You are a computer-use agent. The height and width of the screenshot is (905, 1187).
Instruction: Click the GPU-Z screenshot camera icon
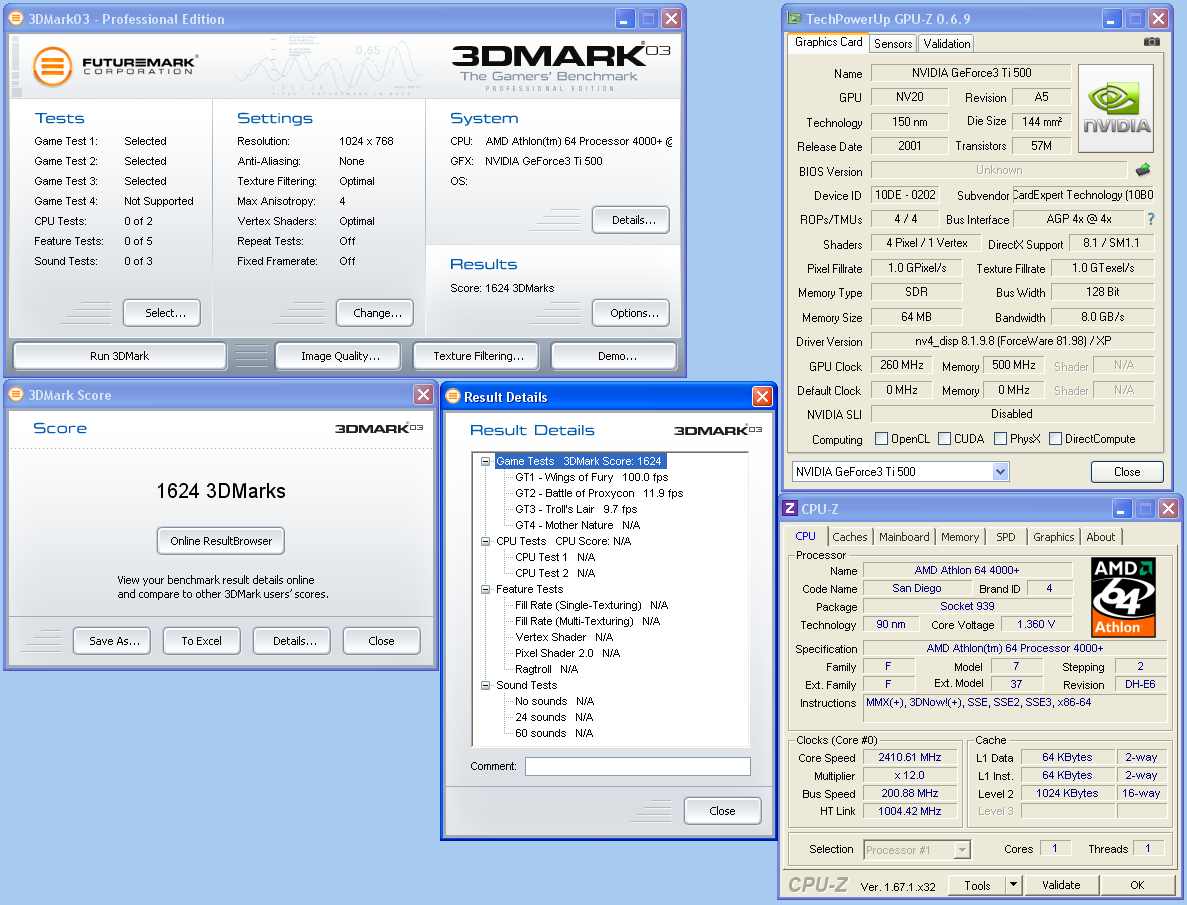coord(1151,42)
